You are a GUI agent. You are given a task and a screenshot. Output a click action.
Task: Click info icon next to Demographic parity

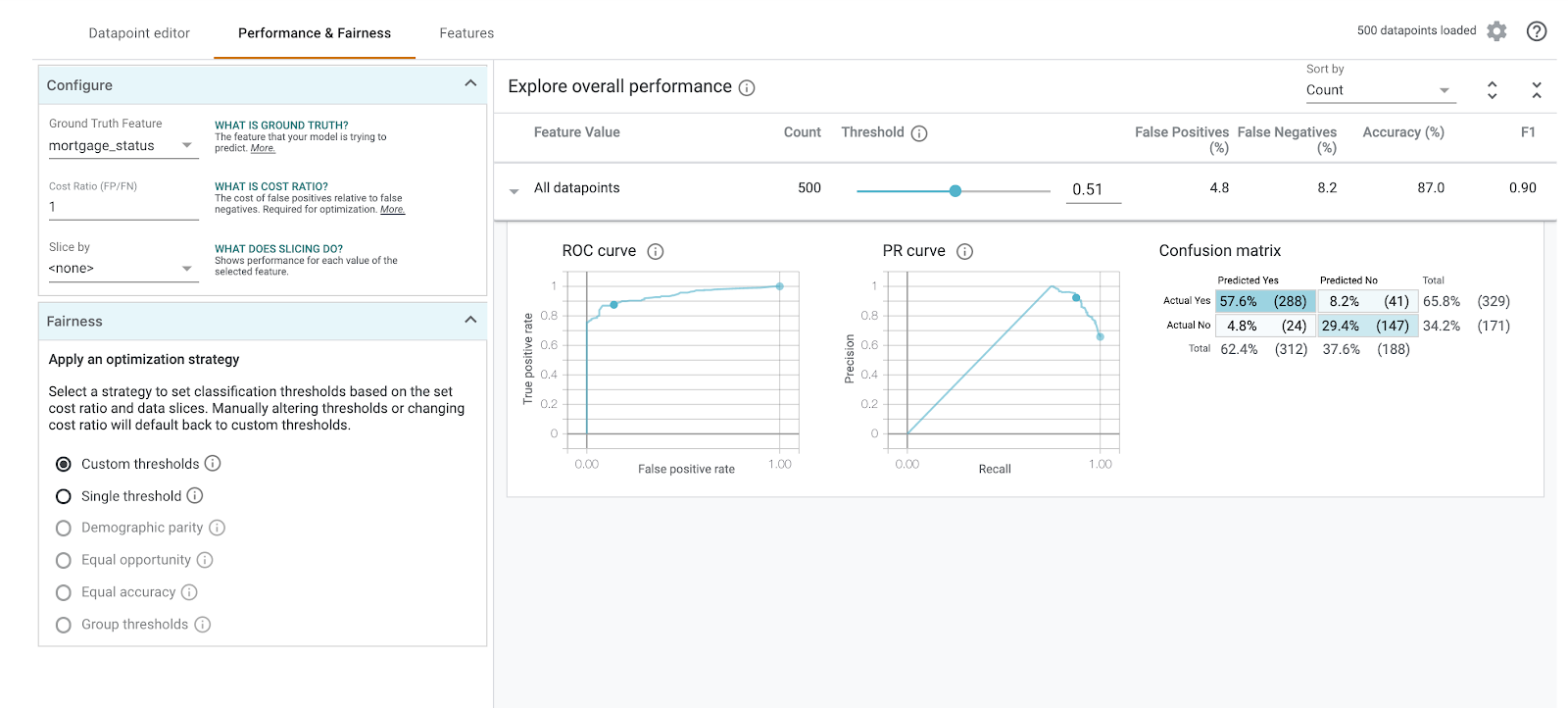coord(218,528)
